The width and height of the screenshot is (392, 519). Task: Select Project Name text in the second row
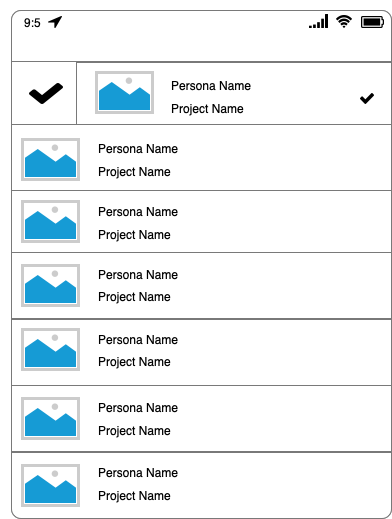pos(134,172)
